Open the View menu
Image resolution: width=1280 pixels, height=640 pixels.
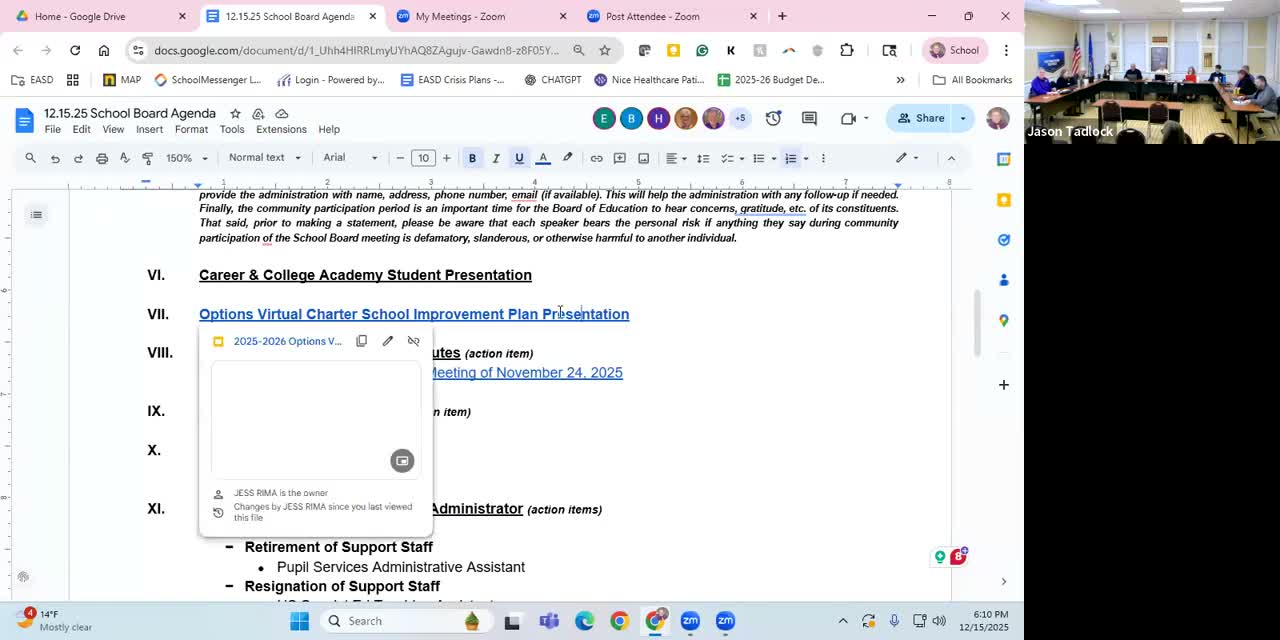pyautogui.click(x=113, y=129)
